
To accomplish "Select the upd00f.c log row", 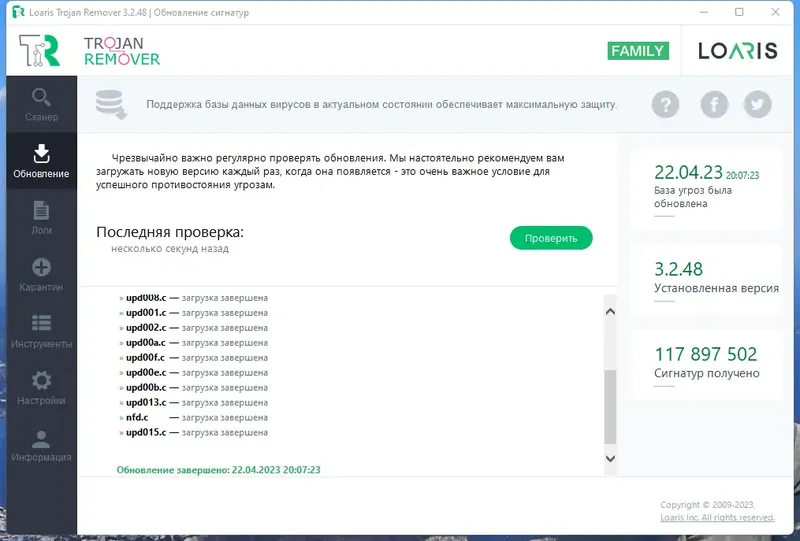I will (193, 357).
